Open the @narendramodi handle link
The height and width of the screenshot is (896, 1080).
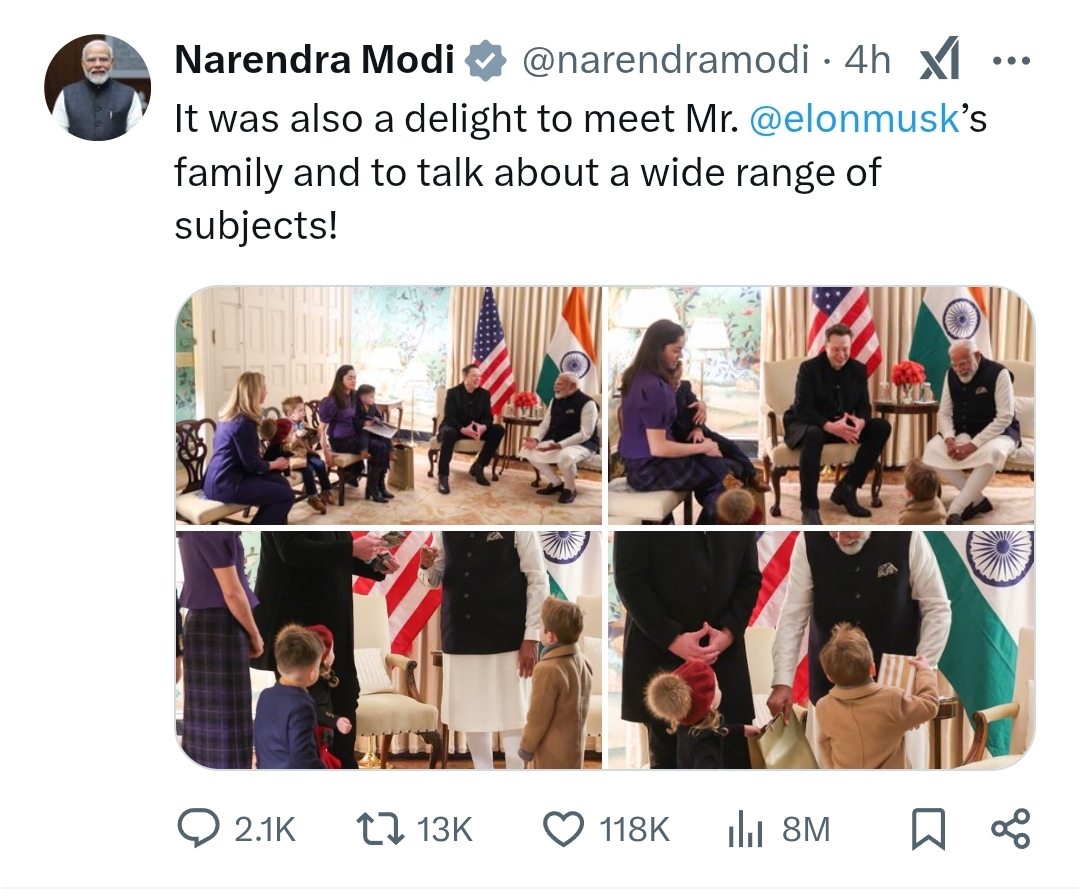tap(666, 61)
